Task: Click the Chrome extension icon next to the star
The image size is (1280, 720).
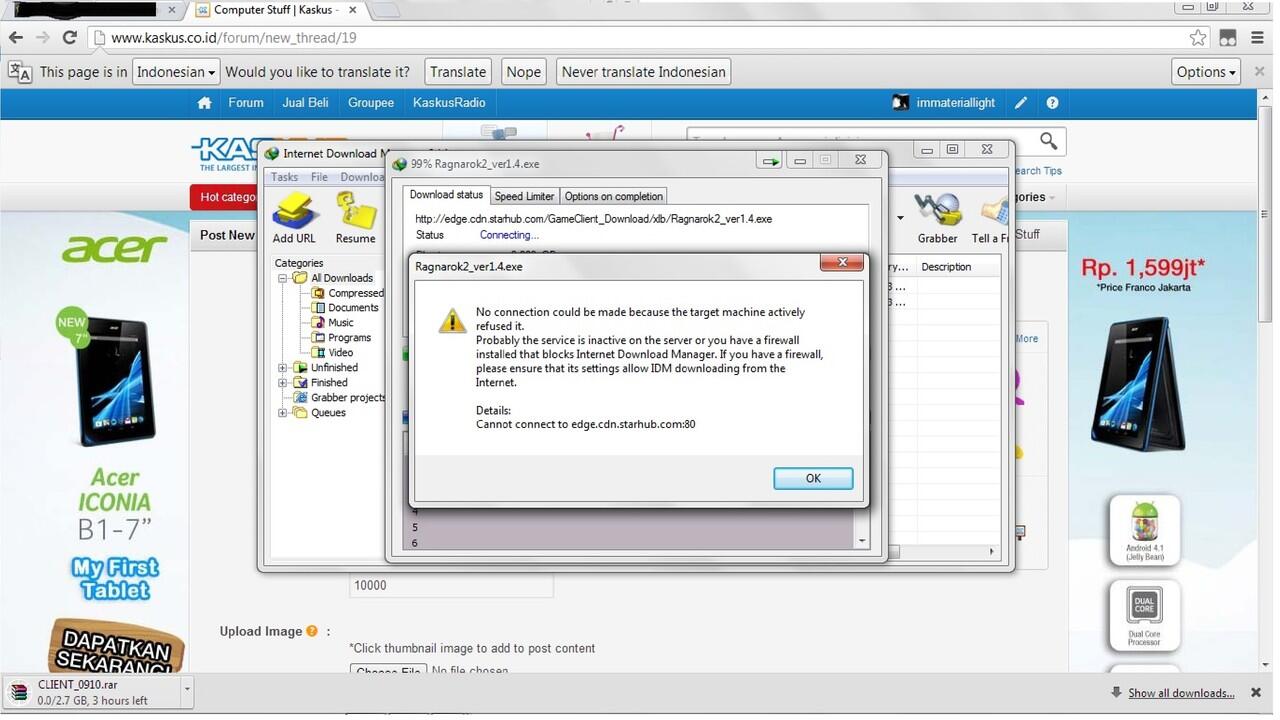Action: coord(1228,38)
